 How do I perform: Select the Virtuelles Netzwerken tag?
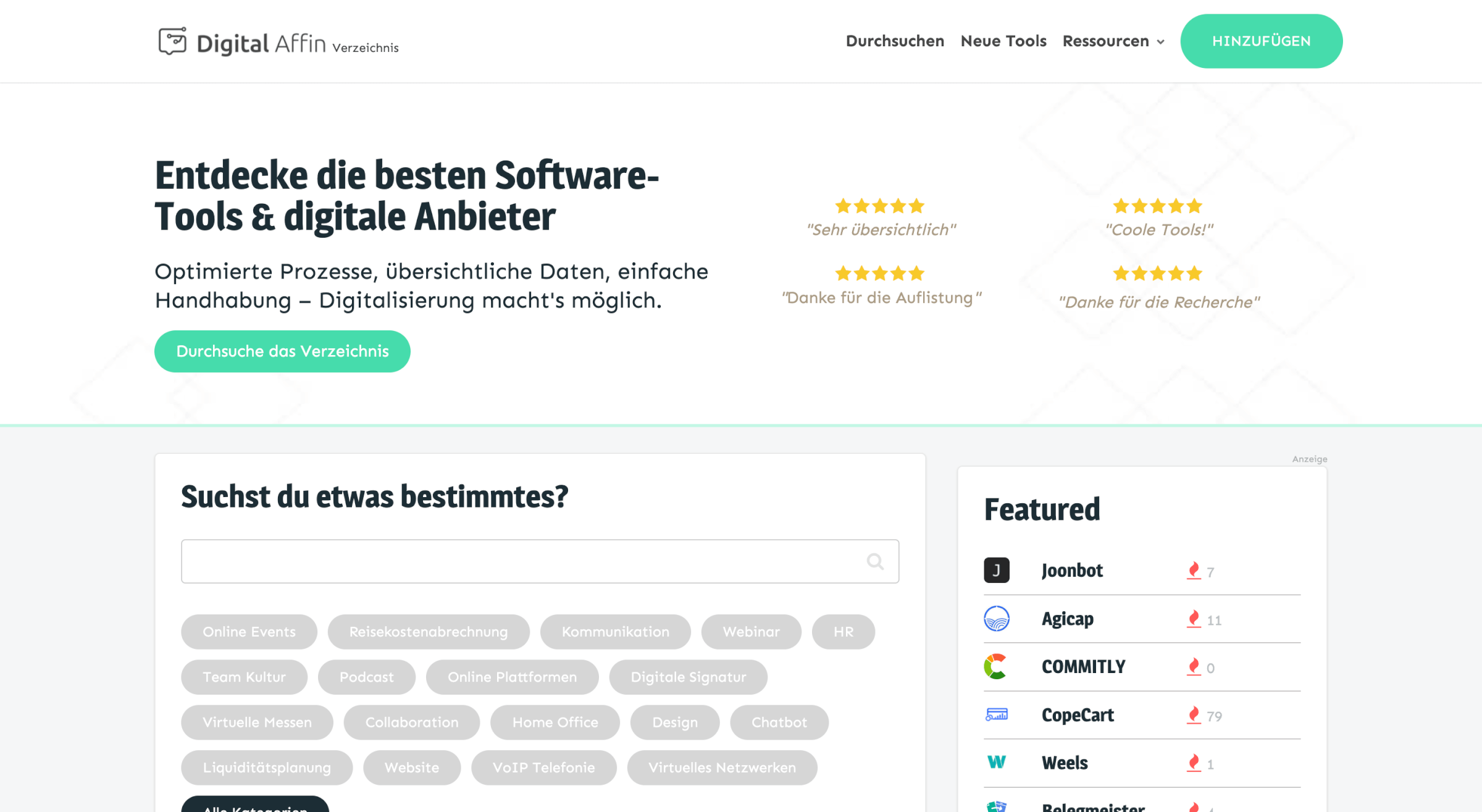click(722, 768)
